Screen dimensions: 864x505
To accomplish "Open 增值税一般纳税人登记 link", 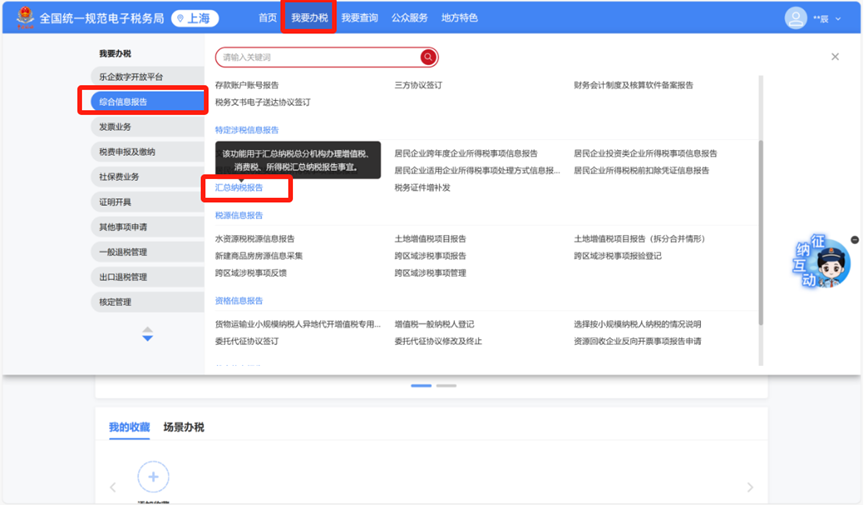I will [x=434, y=324].
